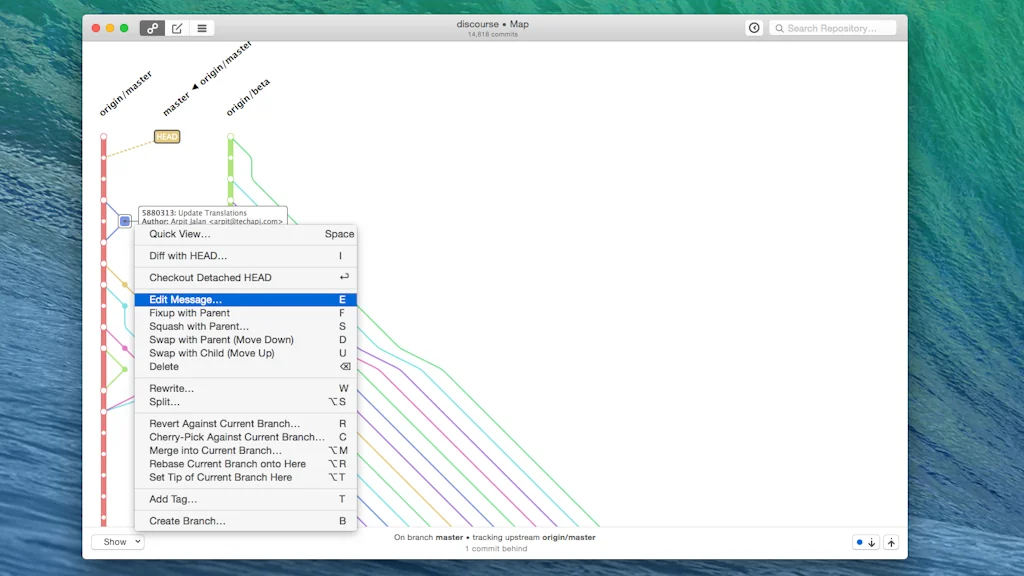
Task: Click the HEAD badge on the commit graph
Action: pyautogui.click(x=167, y=137)
